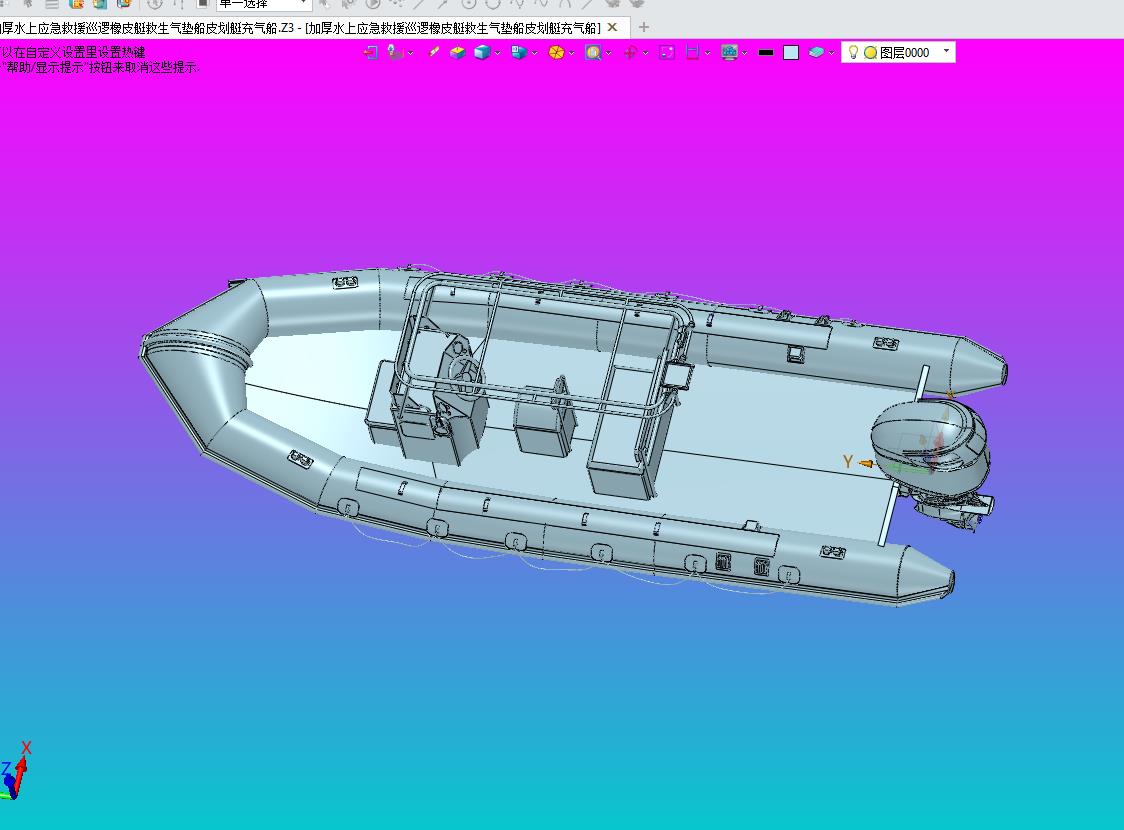Click the purple square frame icon
This screenshot has height=830, width=1124.
667,52
